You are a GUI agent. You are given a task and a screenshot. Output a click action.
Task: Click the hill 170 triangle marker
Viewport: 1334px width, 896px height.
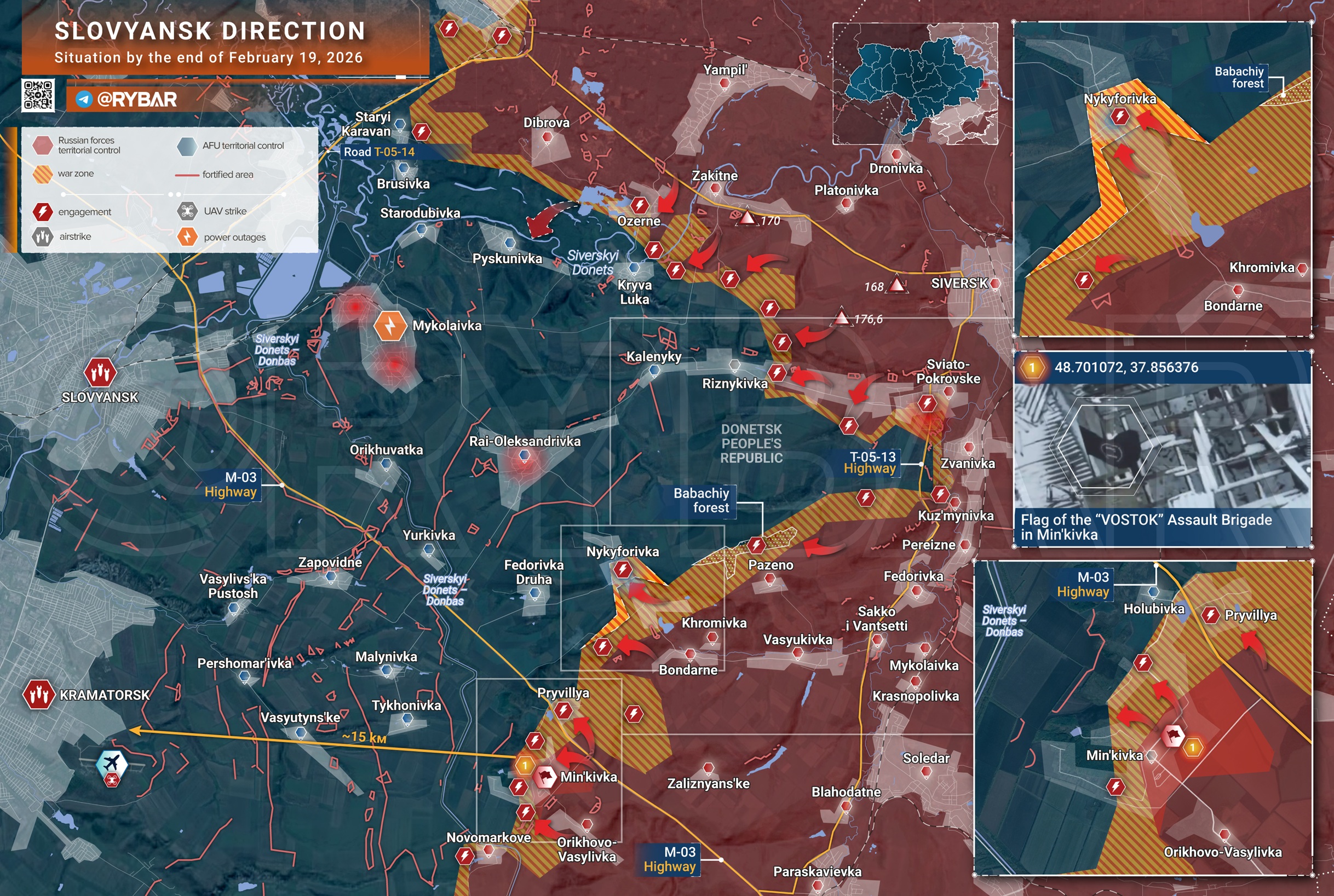point(747,218)
